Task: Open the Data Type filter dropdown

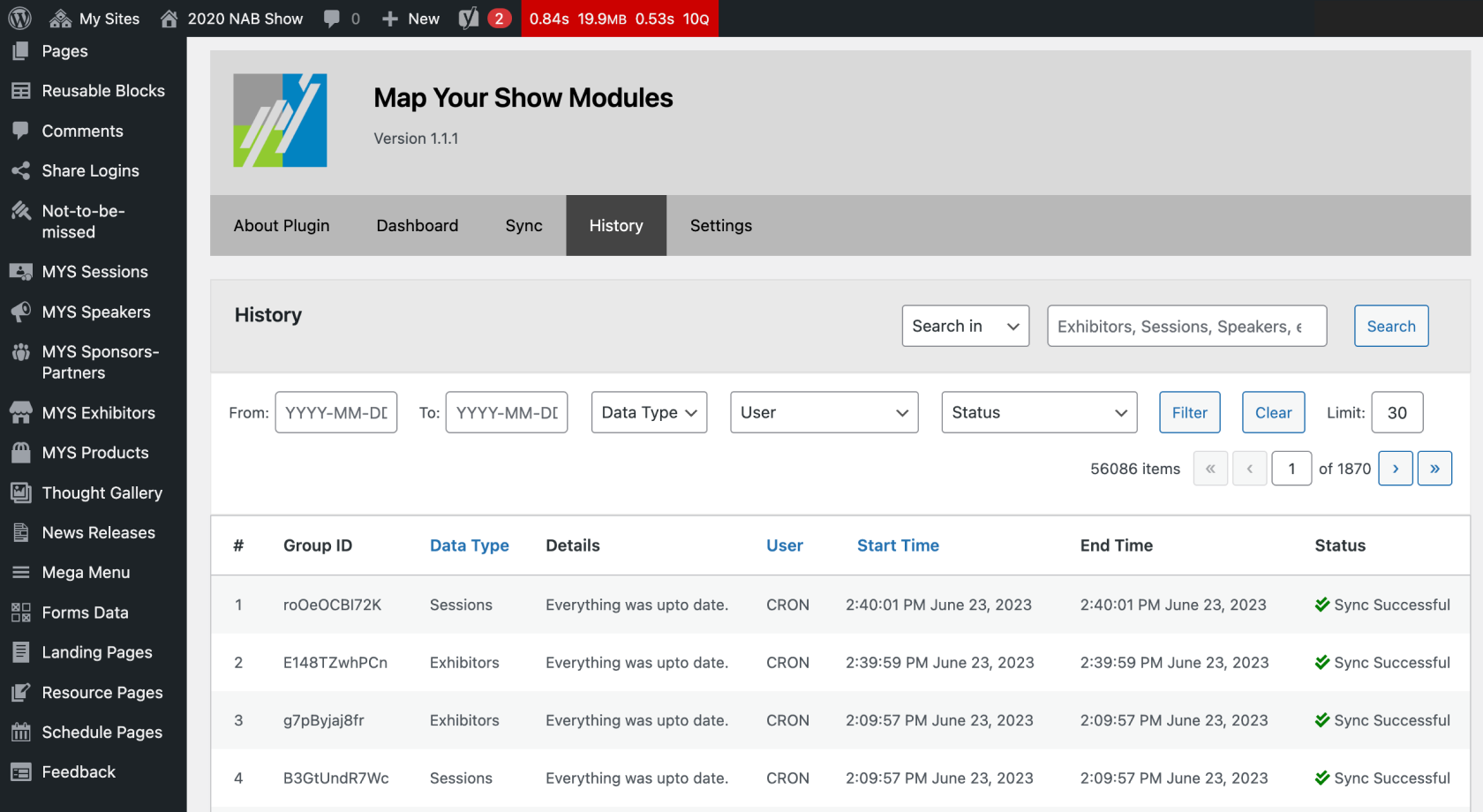Action: (x=649, y=412)
